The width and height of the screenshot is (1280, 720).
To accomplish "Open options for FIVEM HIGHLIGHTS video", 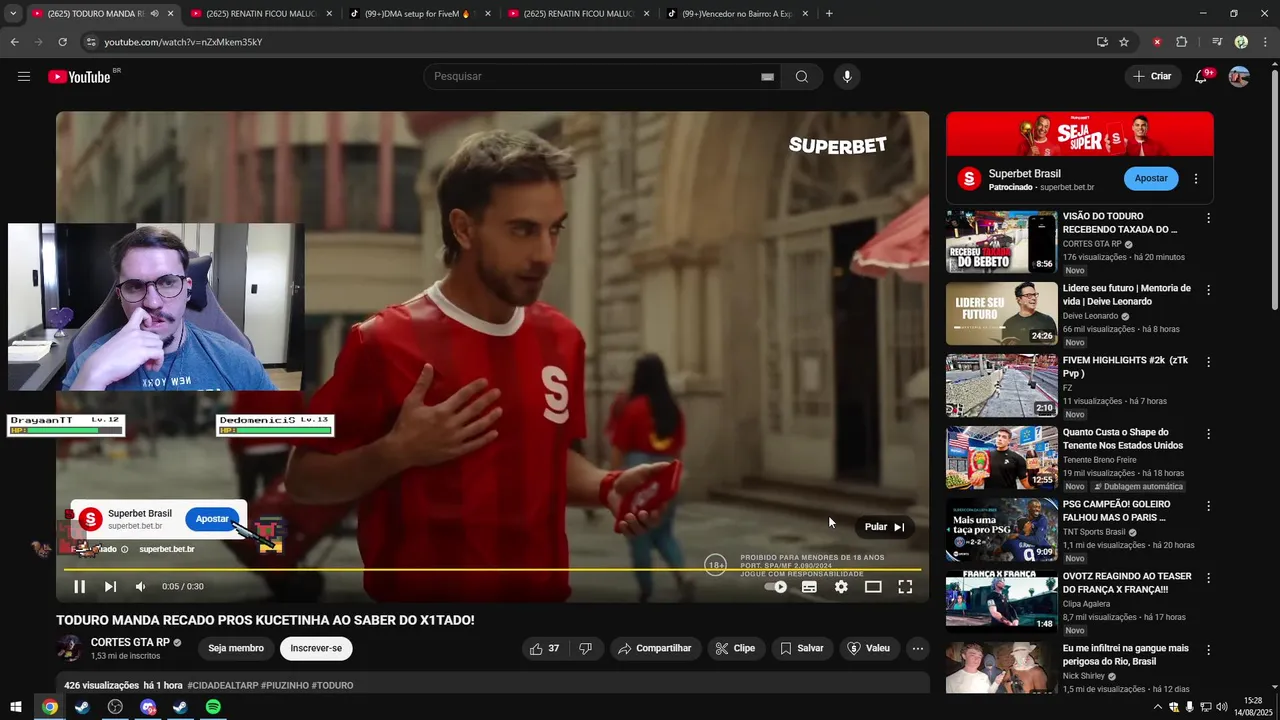I will [x=1208, y=362].
